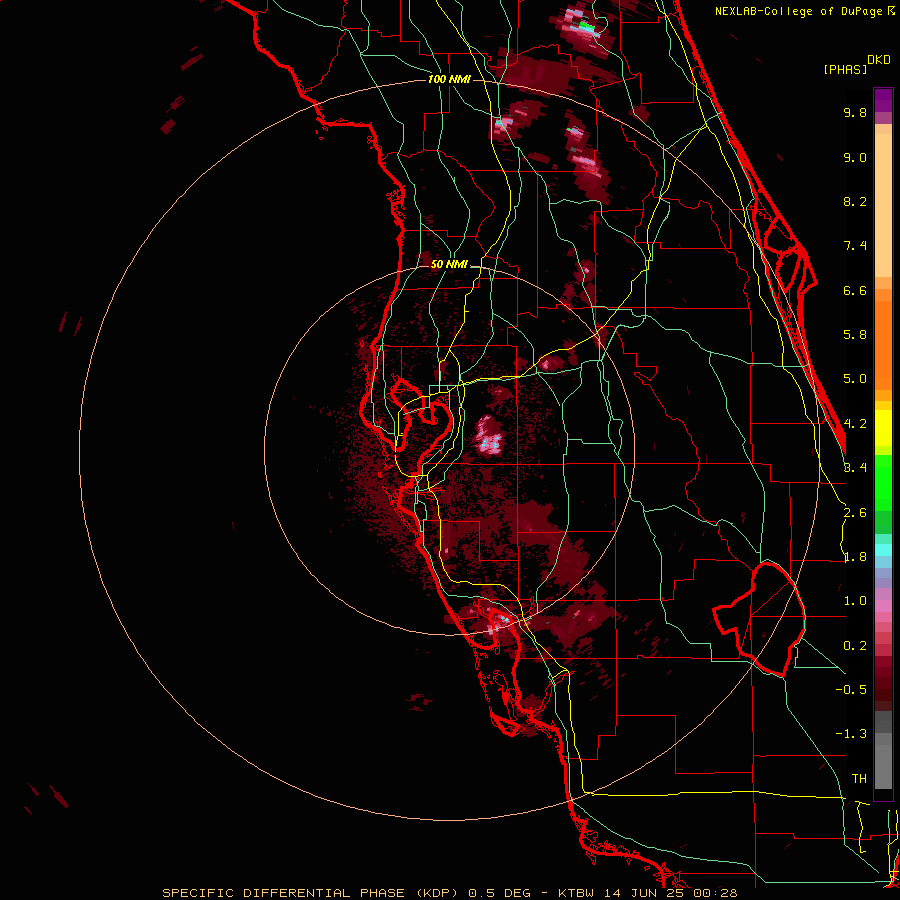900x900 pixels.
Task: Click the 2.6 scale value
Action: tap(855, 513)
